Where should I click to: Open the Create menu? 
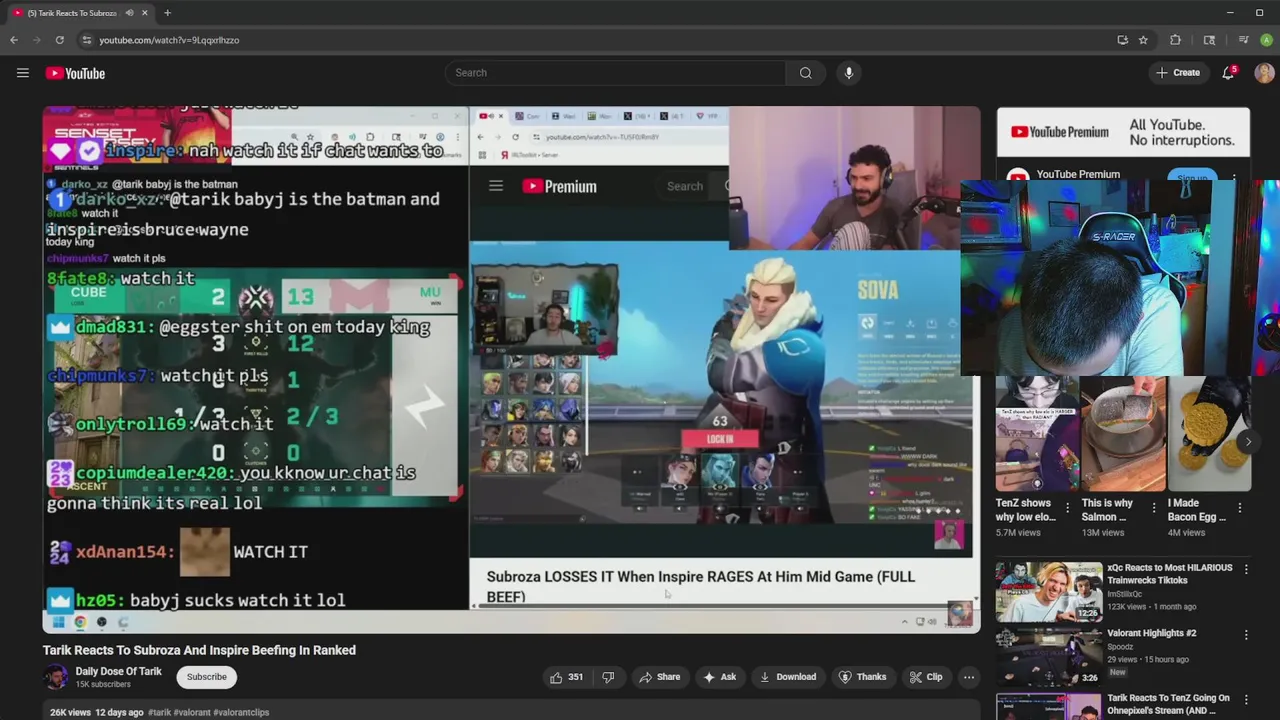pos(1177,73)
